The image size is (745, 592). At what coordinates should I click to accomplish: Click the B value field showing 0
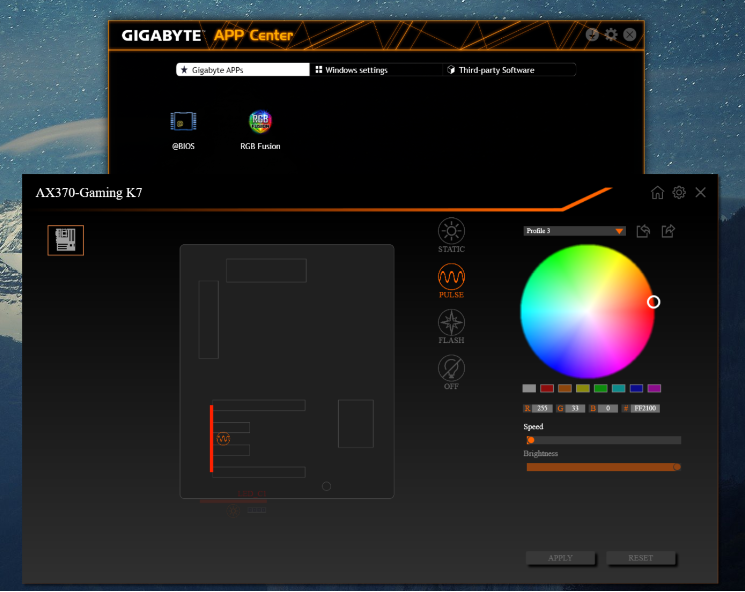(x=608, y=408)
